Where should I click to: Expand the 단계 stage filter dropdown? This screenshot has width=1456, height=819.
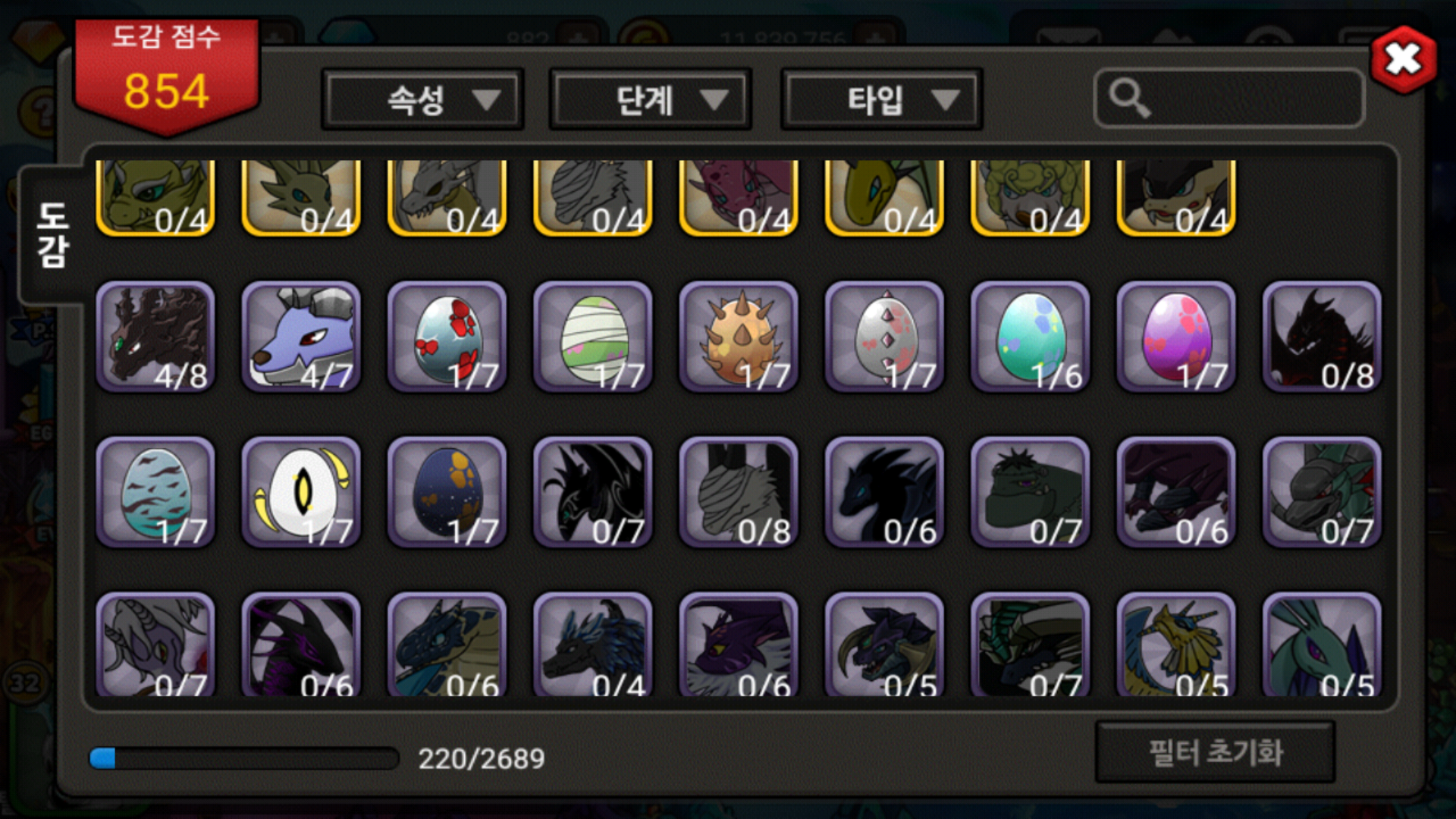(x=651, y=99)
